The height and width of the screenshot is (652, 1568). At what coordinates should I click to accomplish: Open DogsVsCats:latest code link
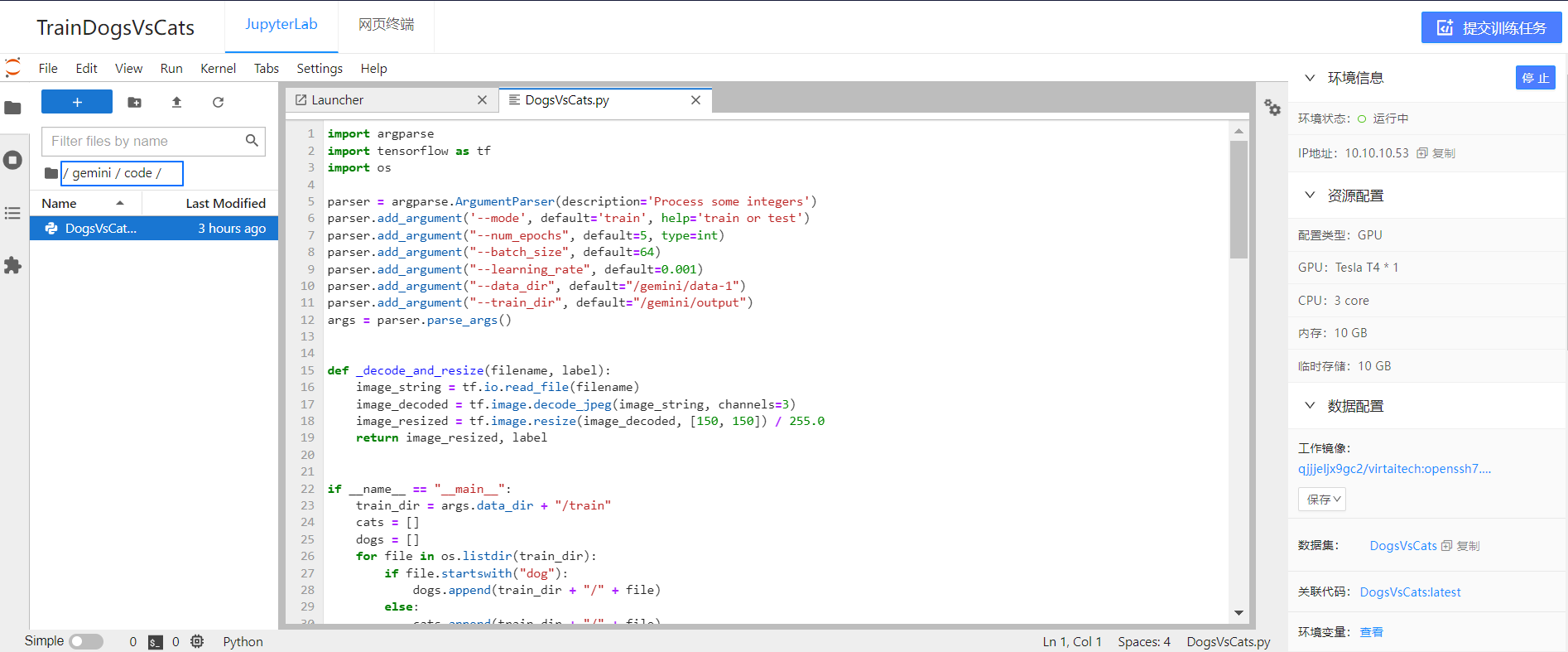coord(1410,592)
